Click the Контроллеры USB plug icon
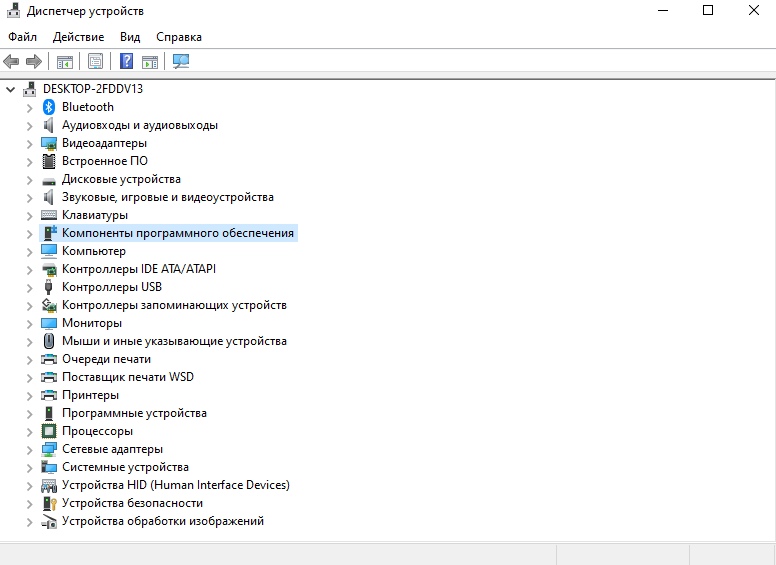 tap(48, 287)
